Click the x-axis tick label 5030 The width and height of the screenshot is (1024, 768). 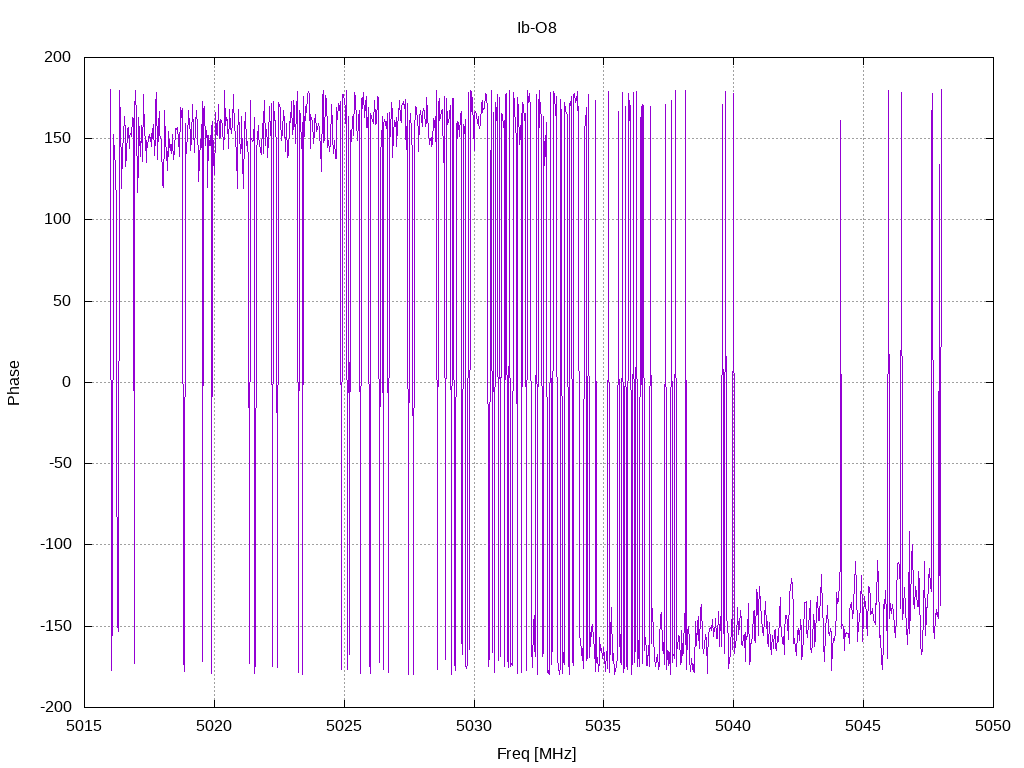[x=474, y=726]
